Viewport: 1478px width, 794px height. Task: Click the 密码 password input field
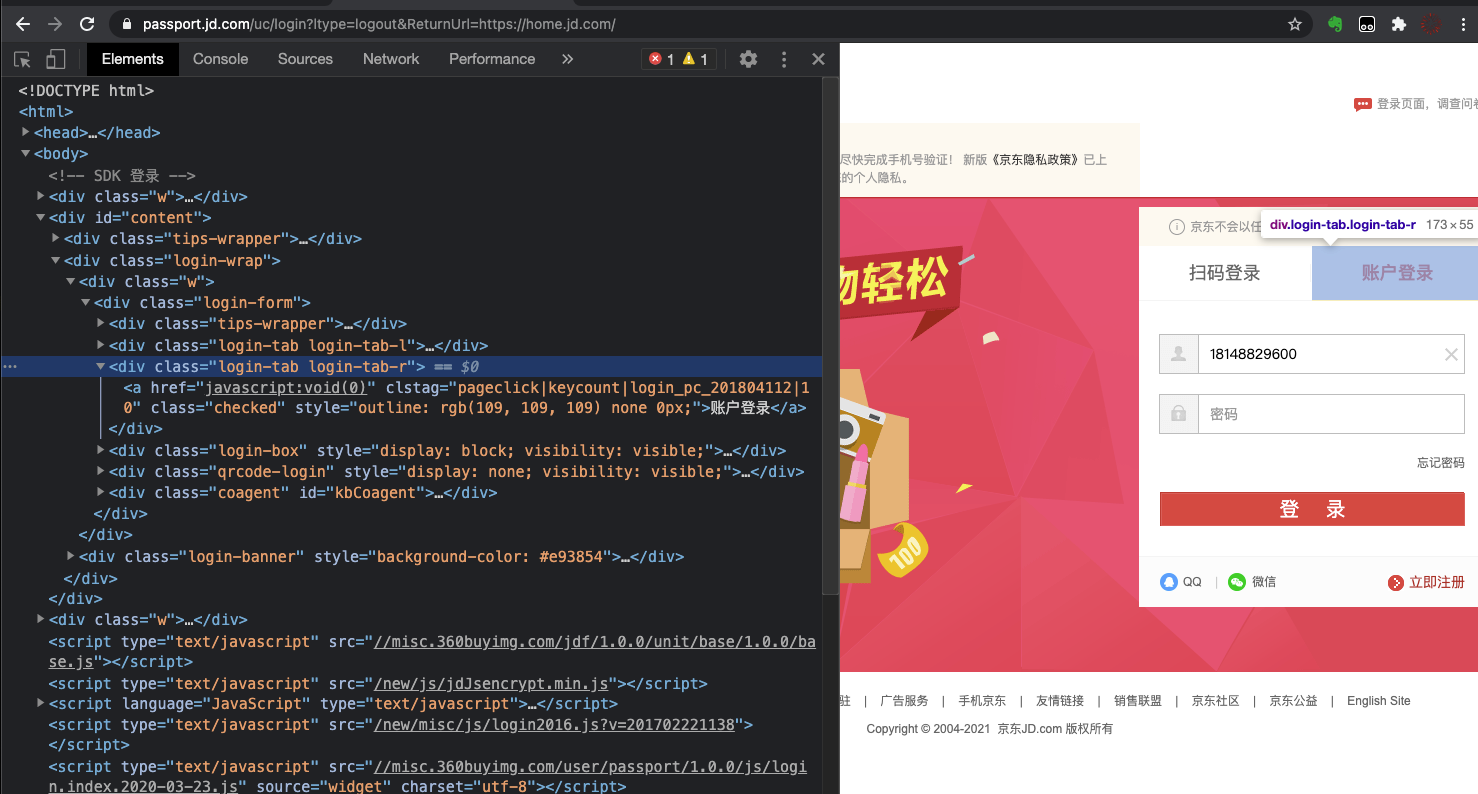(1330, 414)
